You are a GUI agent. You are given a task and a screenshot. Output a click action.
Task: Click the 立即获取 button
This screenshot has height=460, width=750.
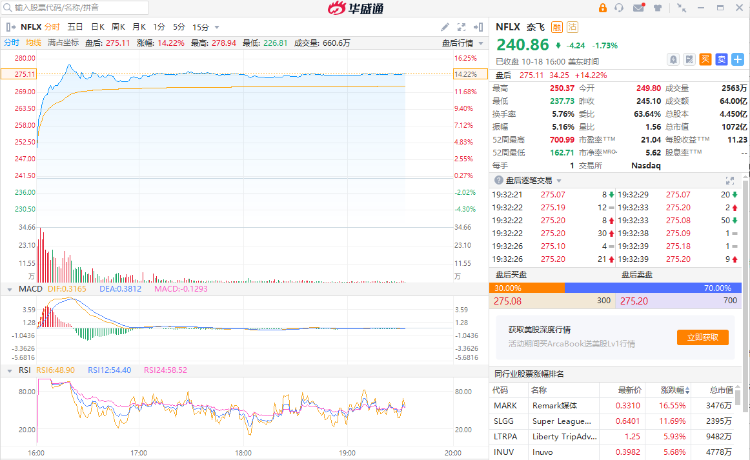pos(703,337)
